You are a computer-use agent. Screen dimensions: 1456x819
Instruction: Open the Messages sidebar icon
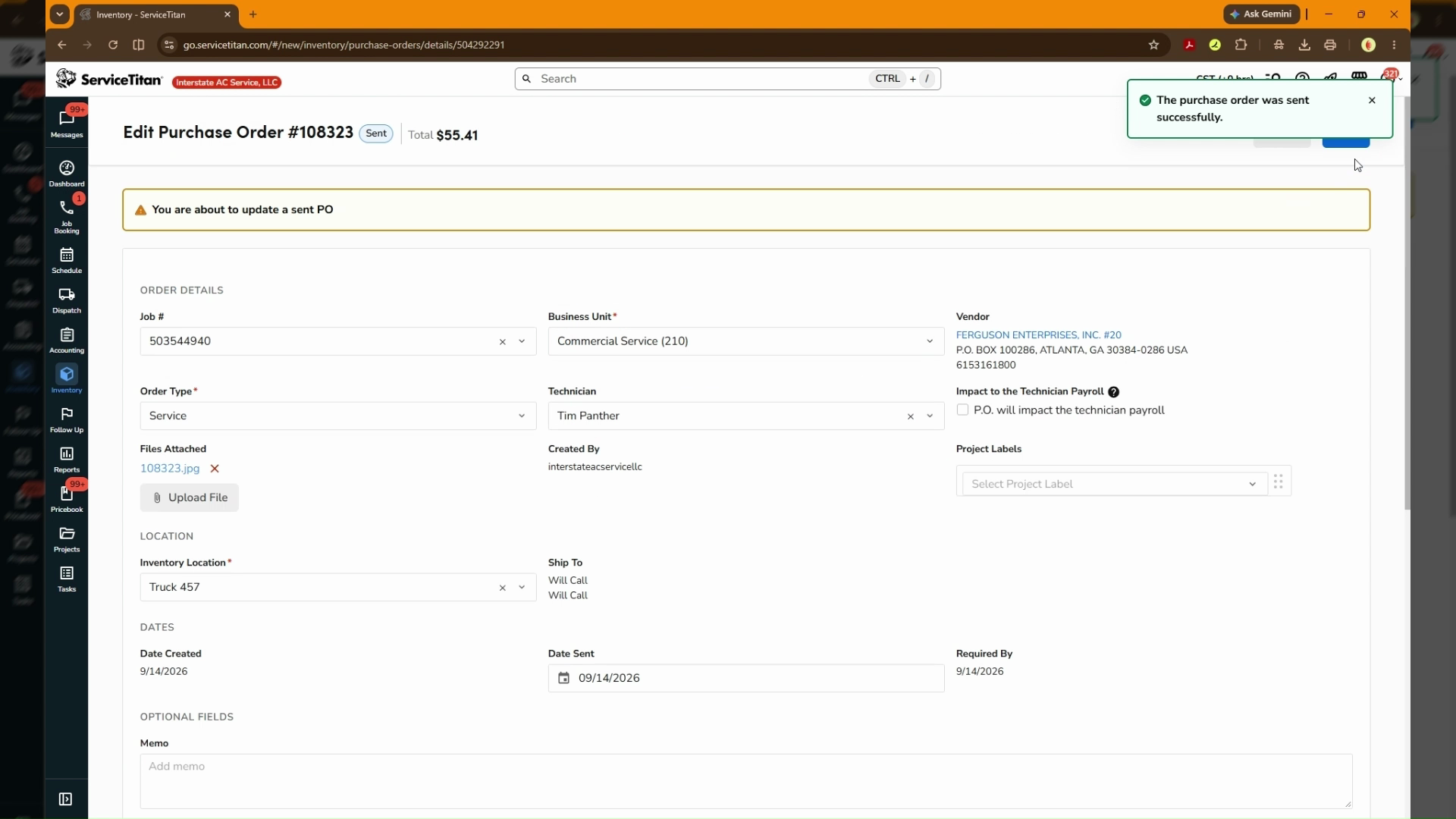(x=67, y=122)
